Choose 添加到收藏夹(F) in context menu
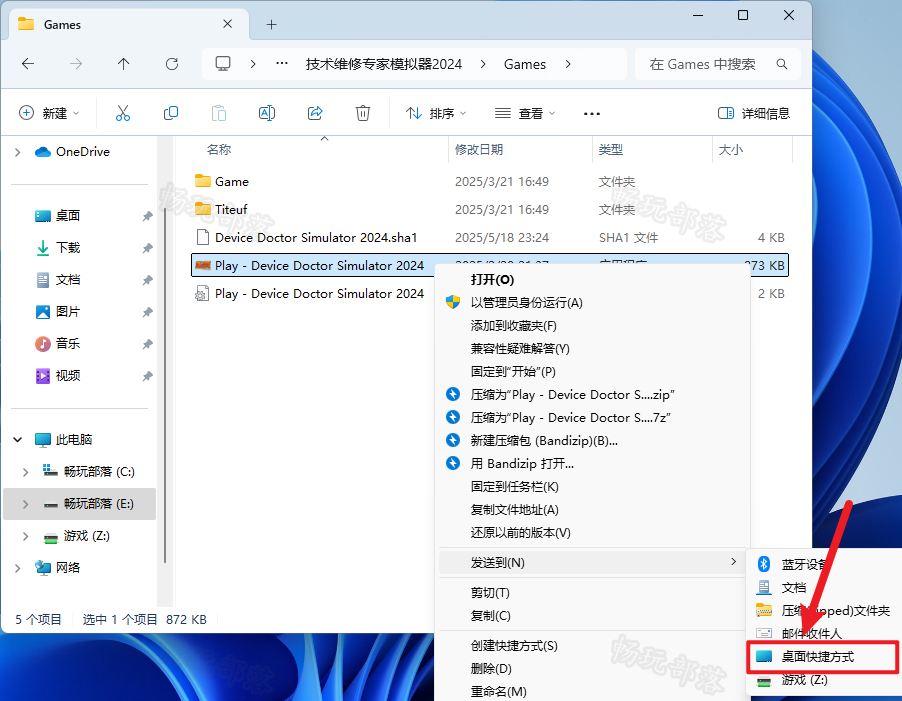The width and height of the screenshot is (902, 701). coord(594,326)
